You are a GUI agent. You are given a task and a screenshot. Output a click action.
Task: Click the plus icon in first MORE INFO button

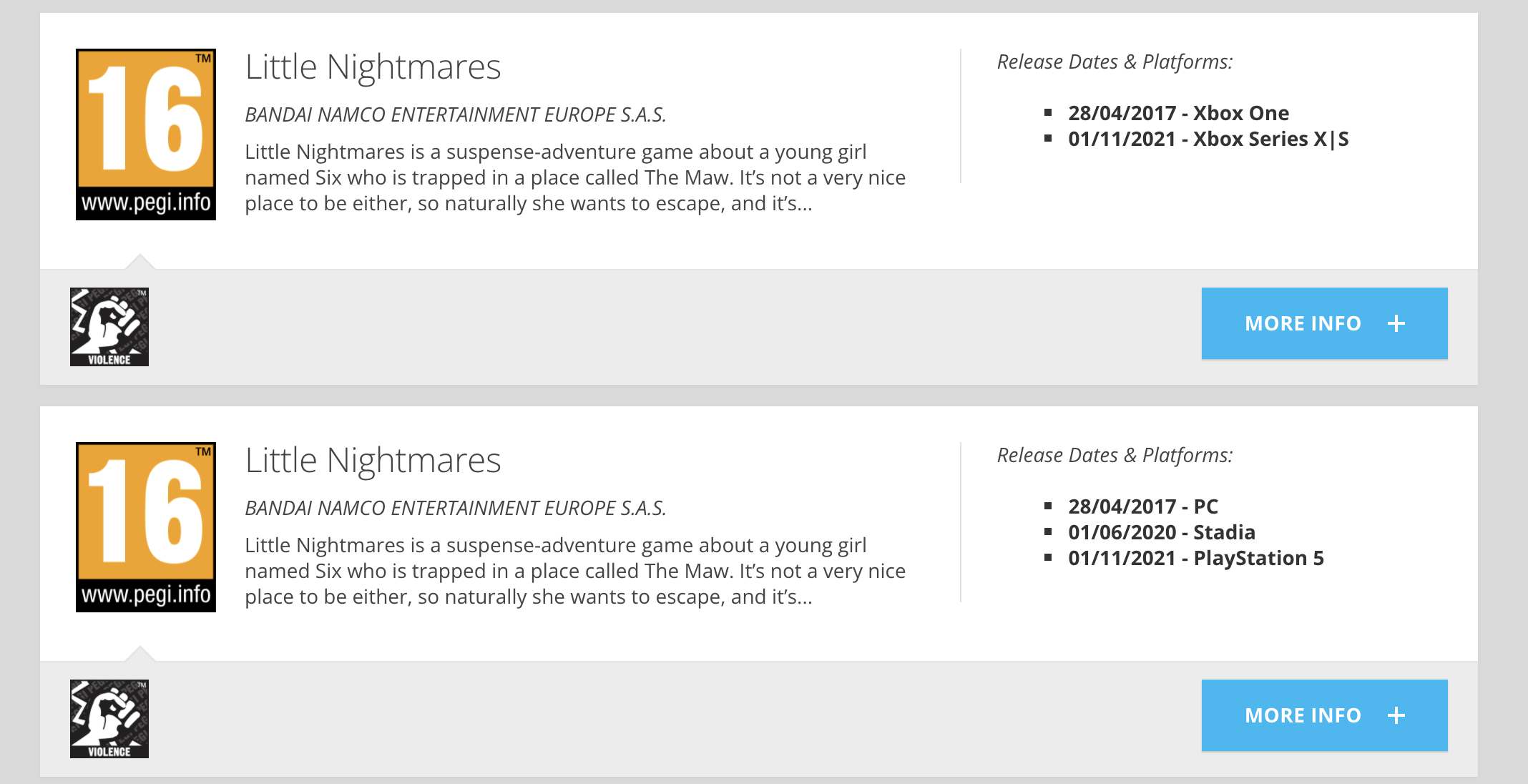pyautogui.click(x=1396, y=323)
